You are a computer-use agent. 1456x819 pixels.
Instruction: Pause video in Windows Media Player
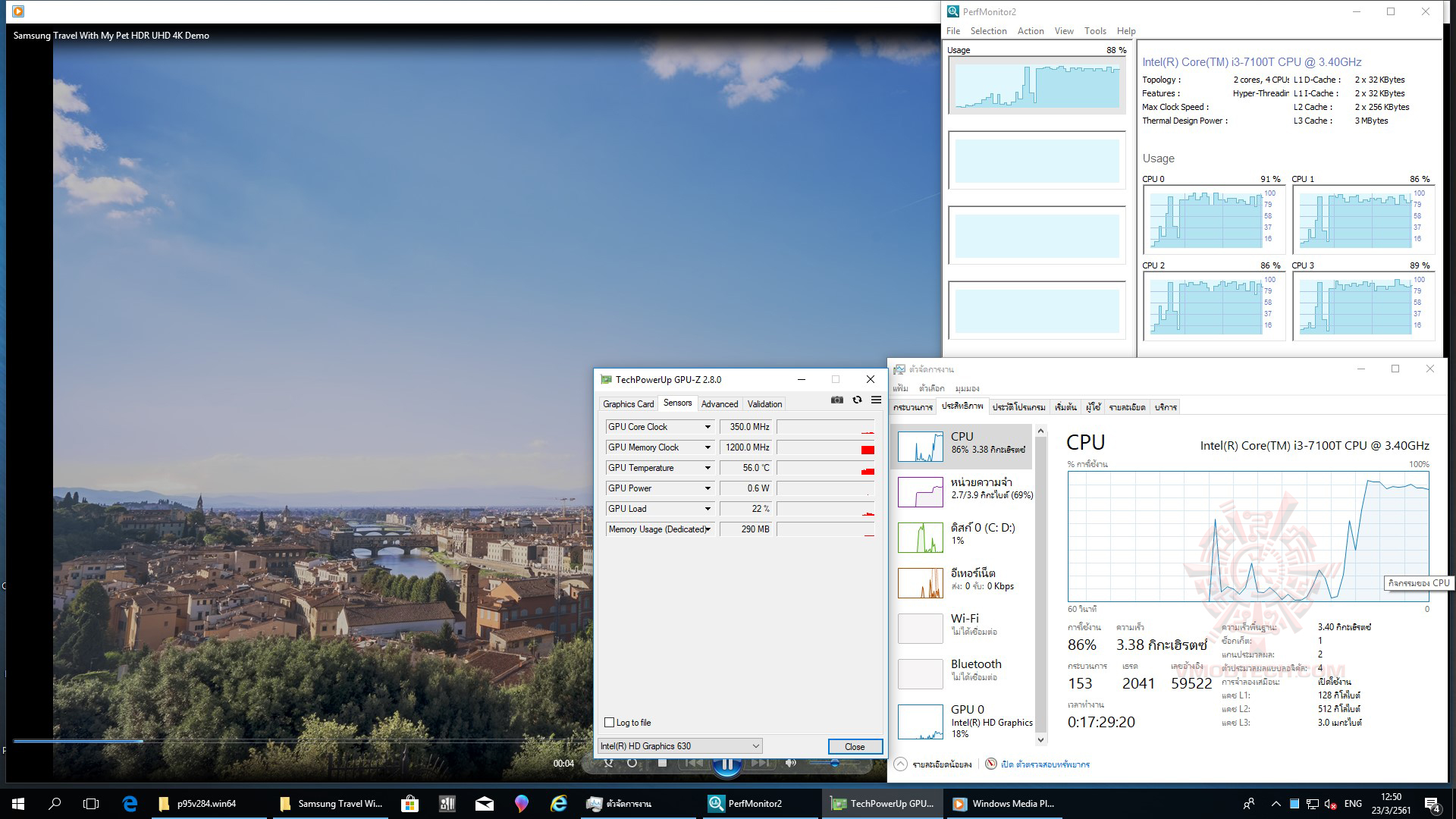726,764
